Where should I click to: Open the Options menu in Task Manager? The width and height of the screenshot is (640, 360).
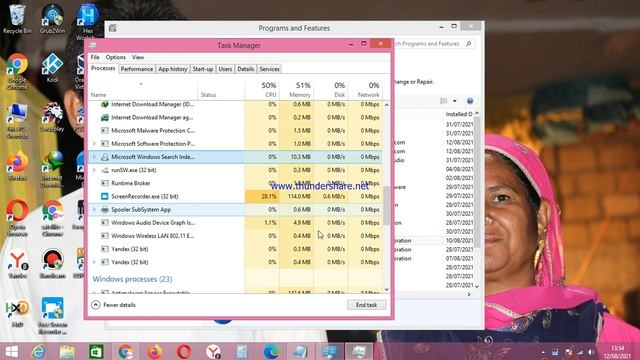116,57
